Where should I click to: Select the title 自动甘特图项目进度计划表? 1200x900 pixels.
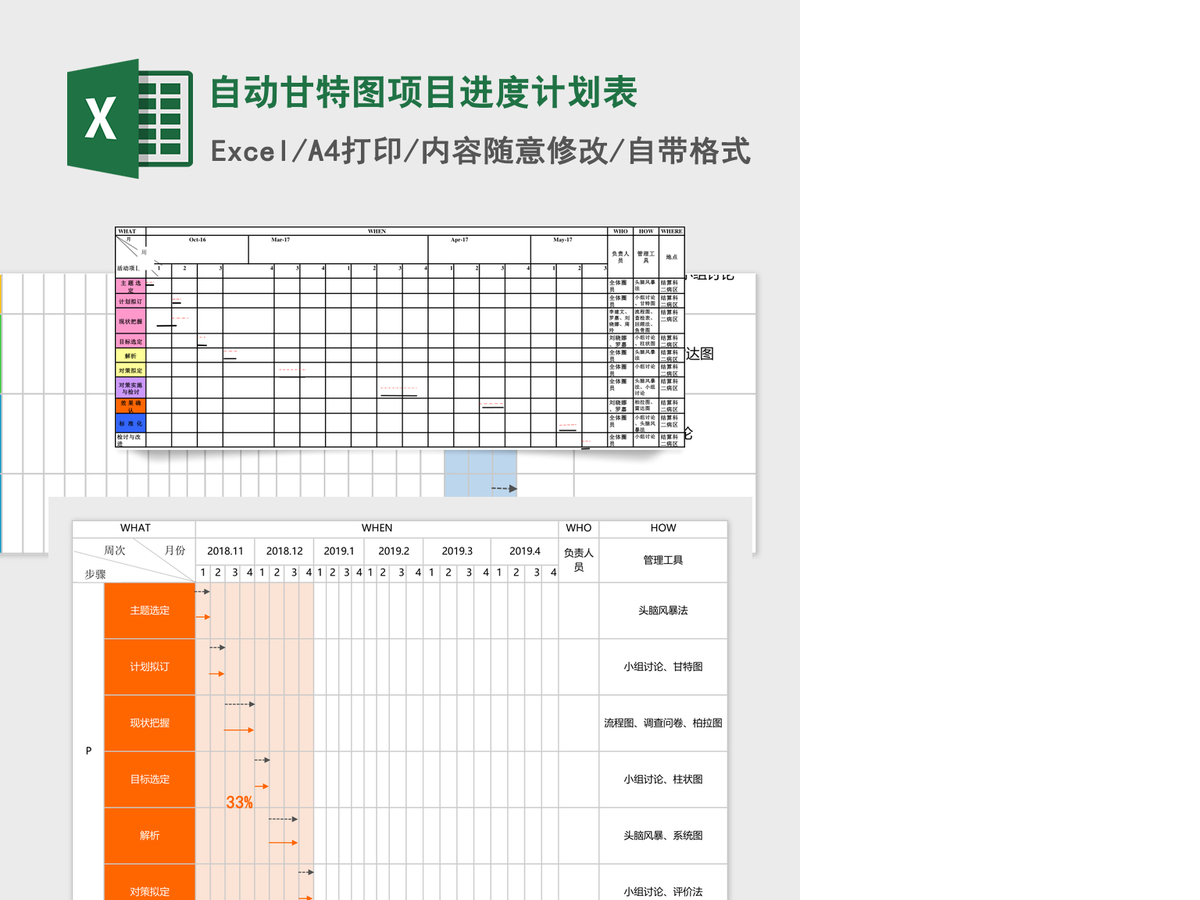[424, 92]
